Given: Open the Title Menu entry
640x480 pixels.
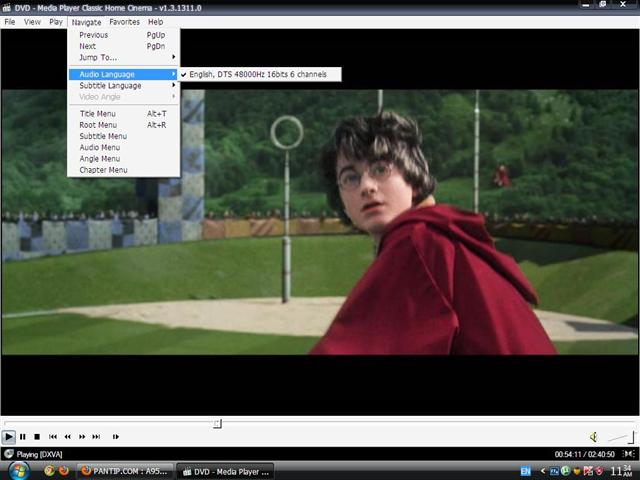Looking at the screenshot, I should click(124, 113).
